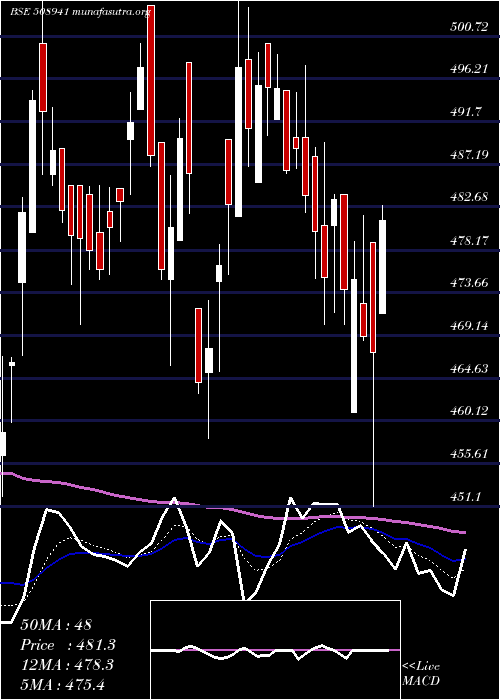Click the 491.7 price axis label
500x700 pixels.
point(465,112)
